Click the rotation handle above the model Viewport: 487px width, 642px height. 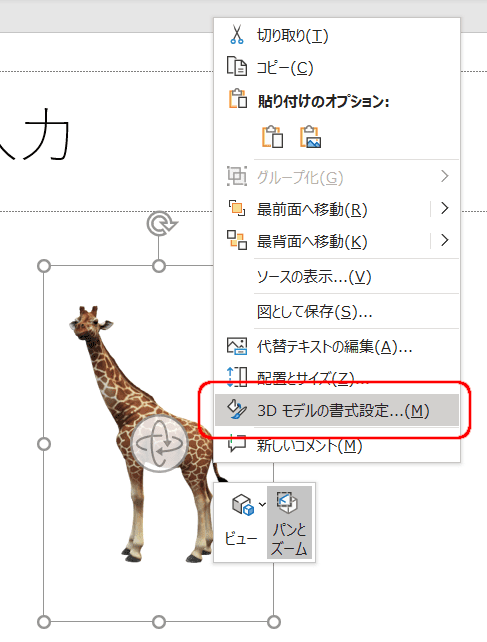161,224
